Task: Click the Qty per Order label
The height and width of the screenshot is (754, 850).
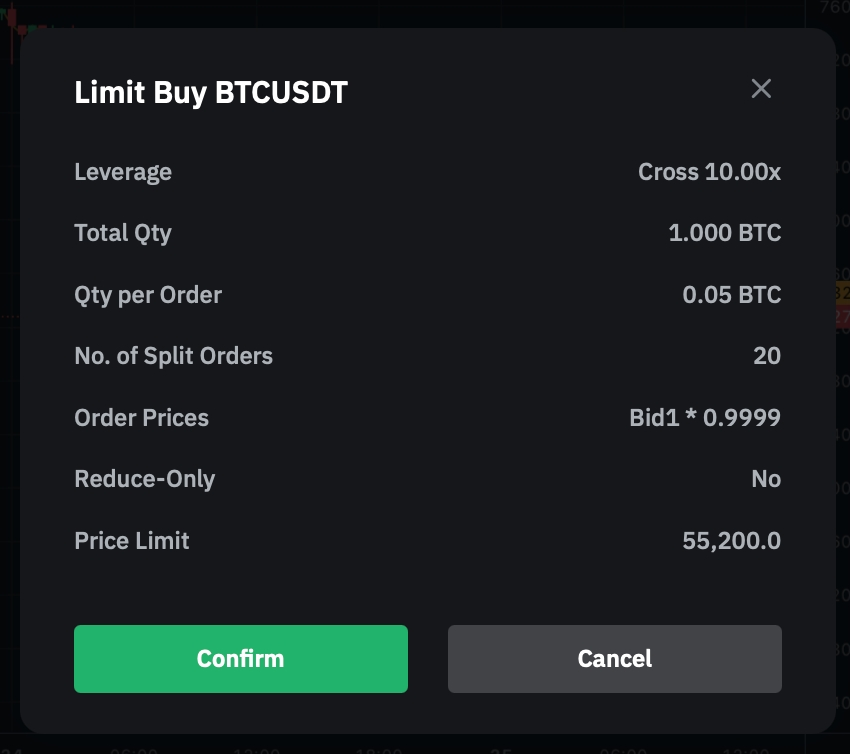Action: [x=148, y=295]
